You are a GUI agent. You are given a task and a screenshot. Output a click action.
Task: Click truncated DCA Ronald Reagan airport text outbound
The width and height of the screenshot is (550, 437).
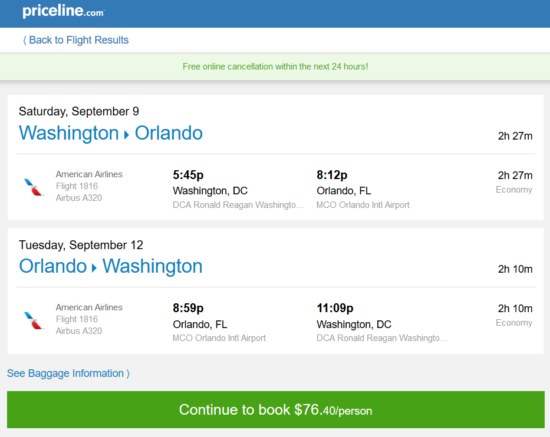click(x=238, y=205)
